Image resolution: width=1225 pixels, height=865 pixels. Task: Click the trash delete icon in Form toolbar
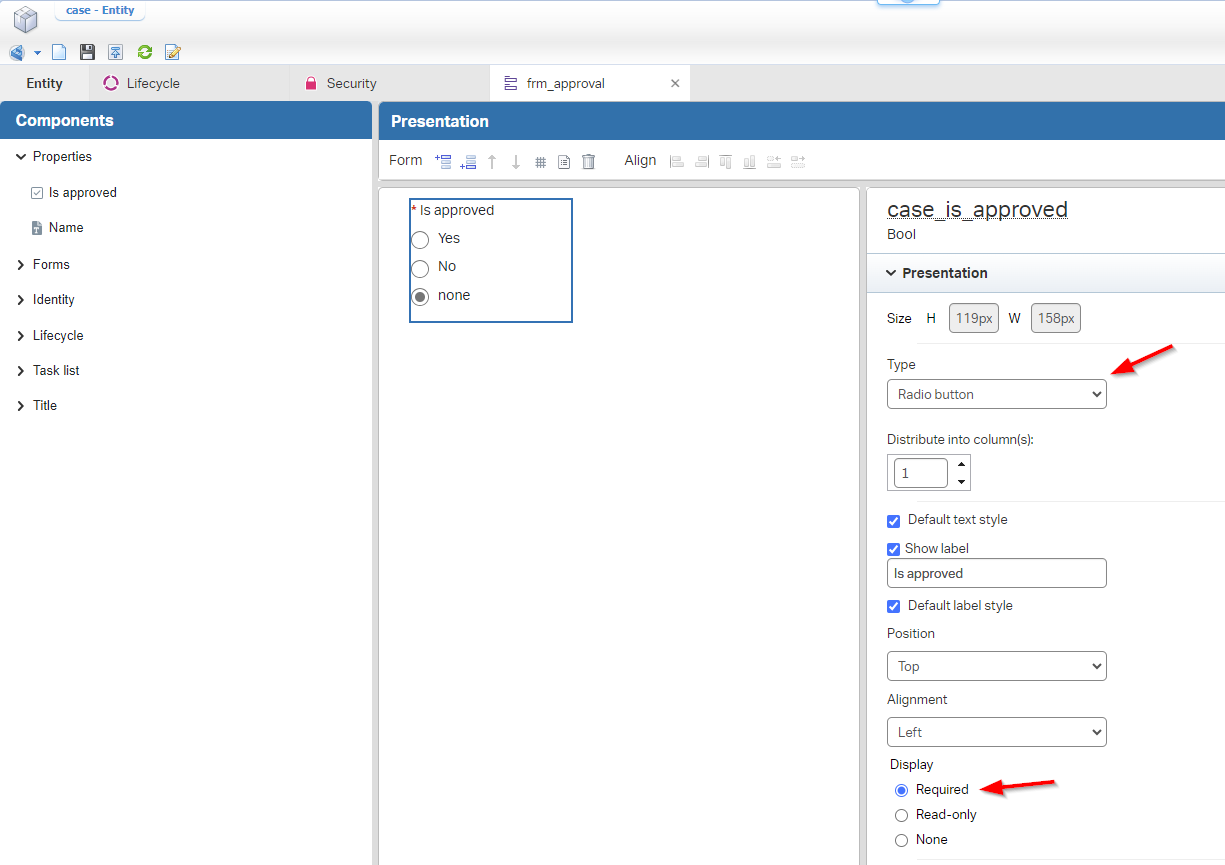click(x=589, y=161)
